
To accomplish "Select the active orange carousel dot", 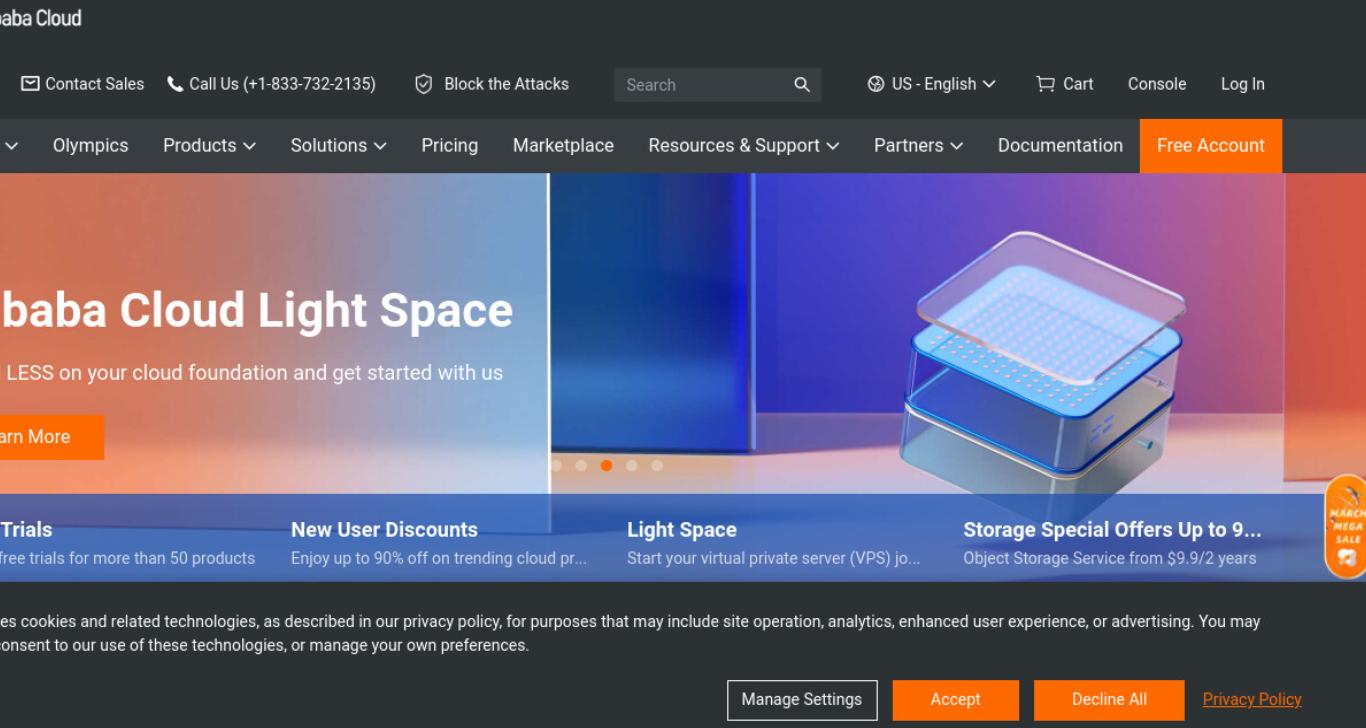I will tap(606, 465).
